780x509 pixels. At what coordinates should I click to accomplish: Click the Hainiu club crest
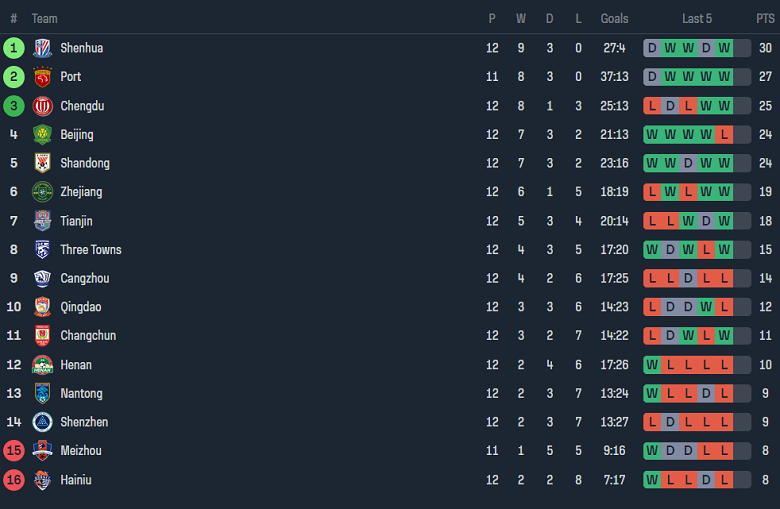[42, 480]
